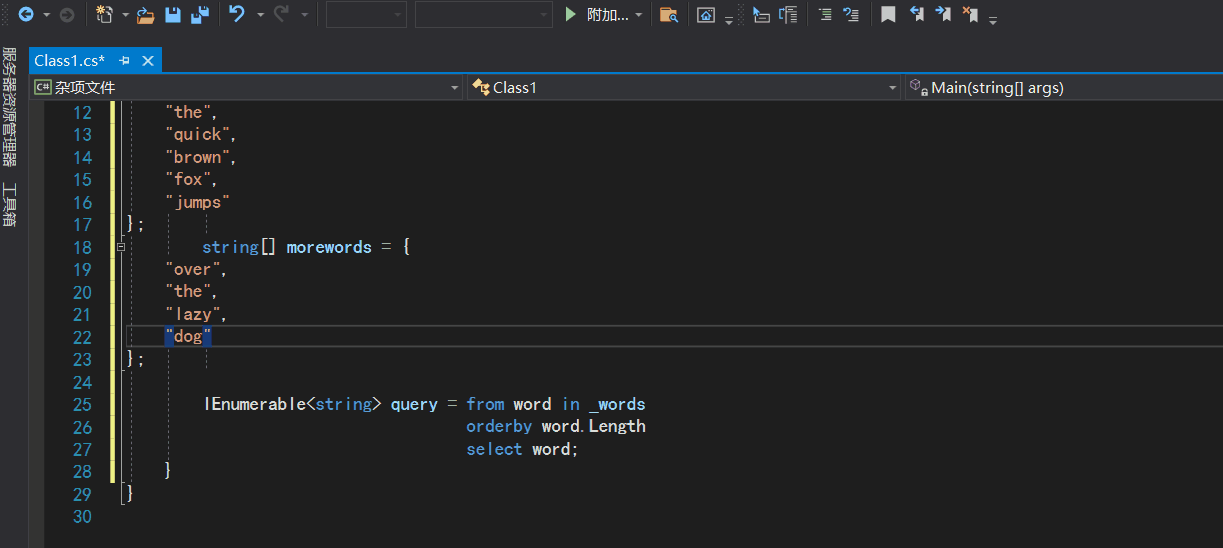The height and width of the screenshot is (548, 1223).
Task: Click the Open File folder icon
Action: click(146, 14)
